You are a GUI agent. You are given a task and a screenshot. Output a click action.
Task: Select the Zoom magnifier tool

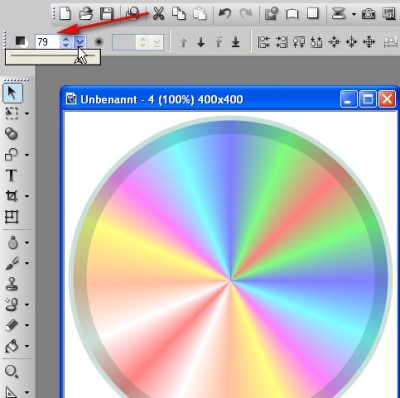click(12, 371)
